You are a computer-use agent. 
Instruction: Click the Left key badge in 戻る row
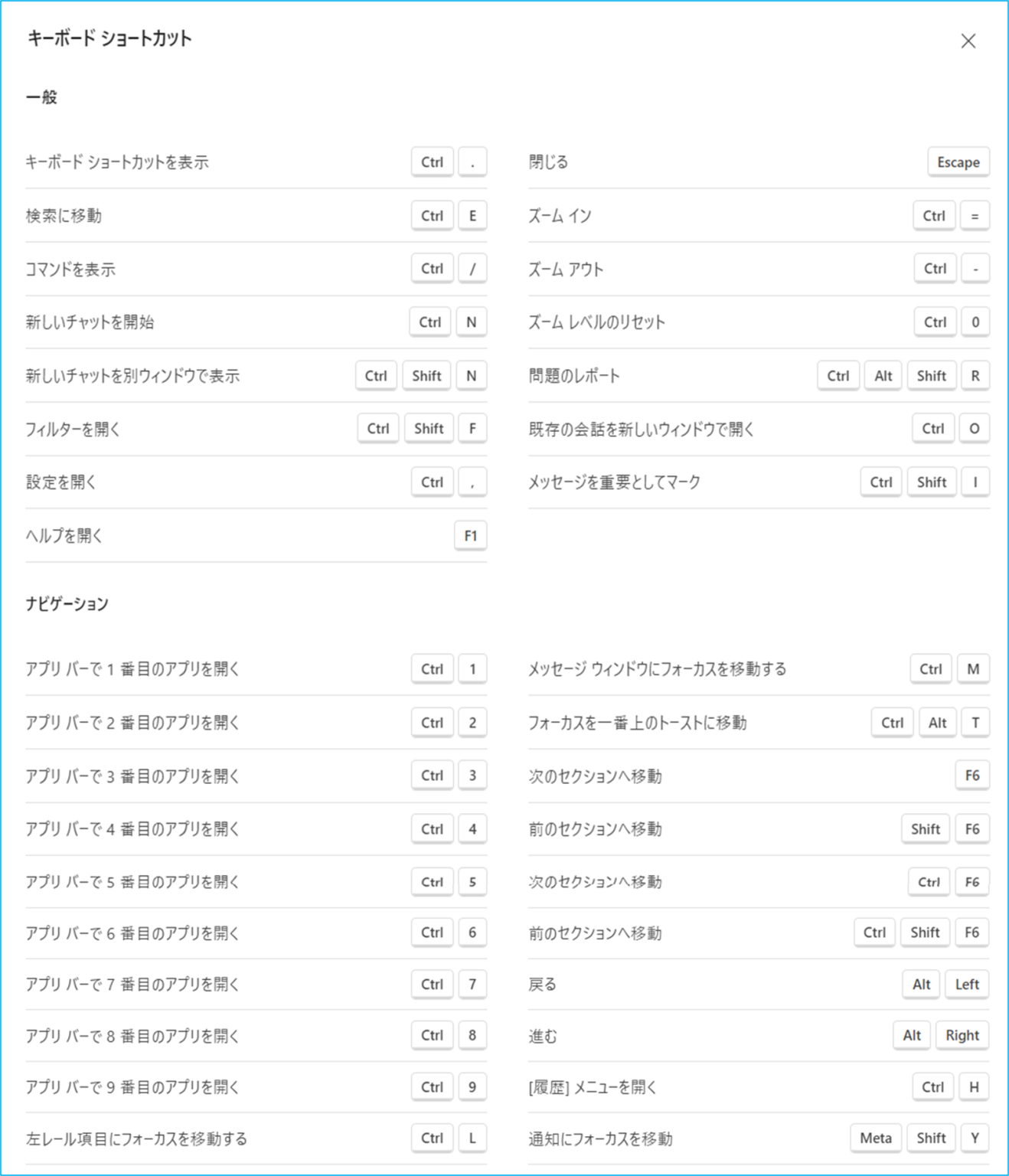point(966,985)
